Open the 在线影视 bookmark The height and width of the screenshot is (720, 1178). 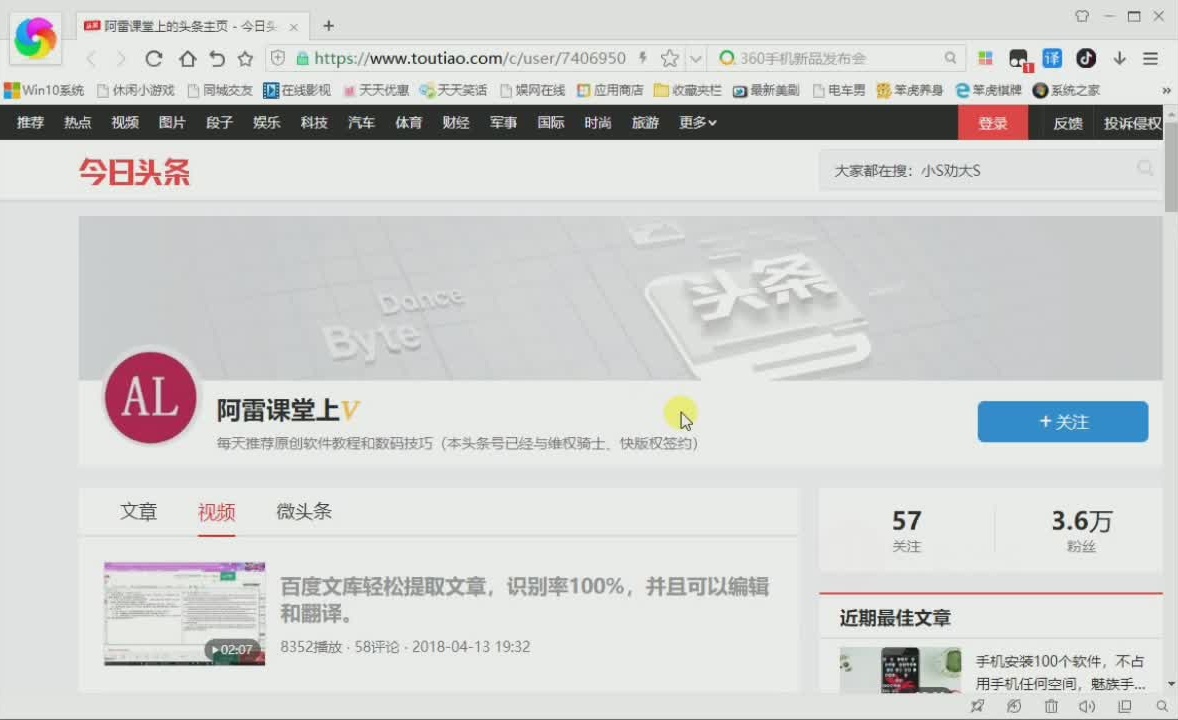click(x=297, y=90)
